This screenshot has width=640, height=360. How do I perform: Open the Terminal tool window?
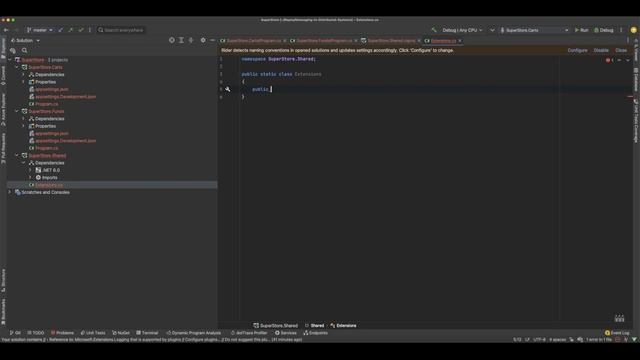coord(147,333)
